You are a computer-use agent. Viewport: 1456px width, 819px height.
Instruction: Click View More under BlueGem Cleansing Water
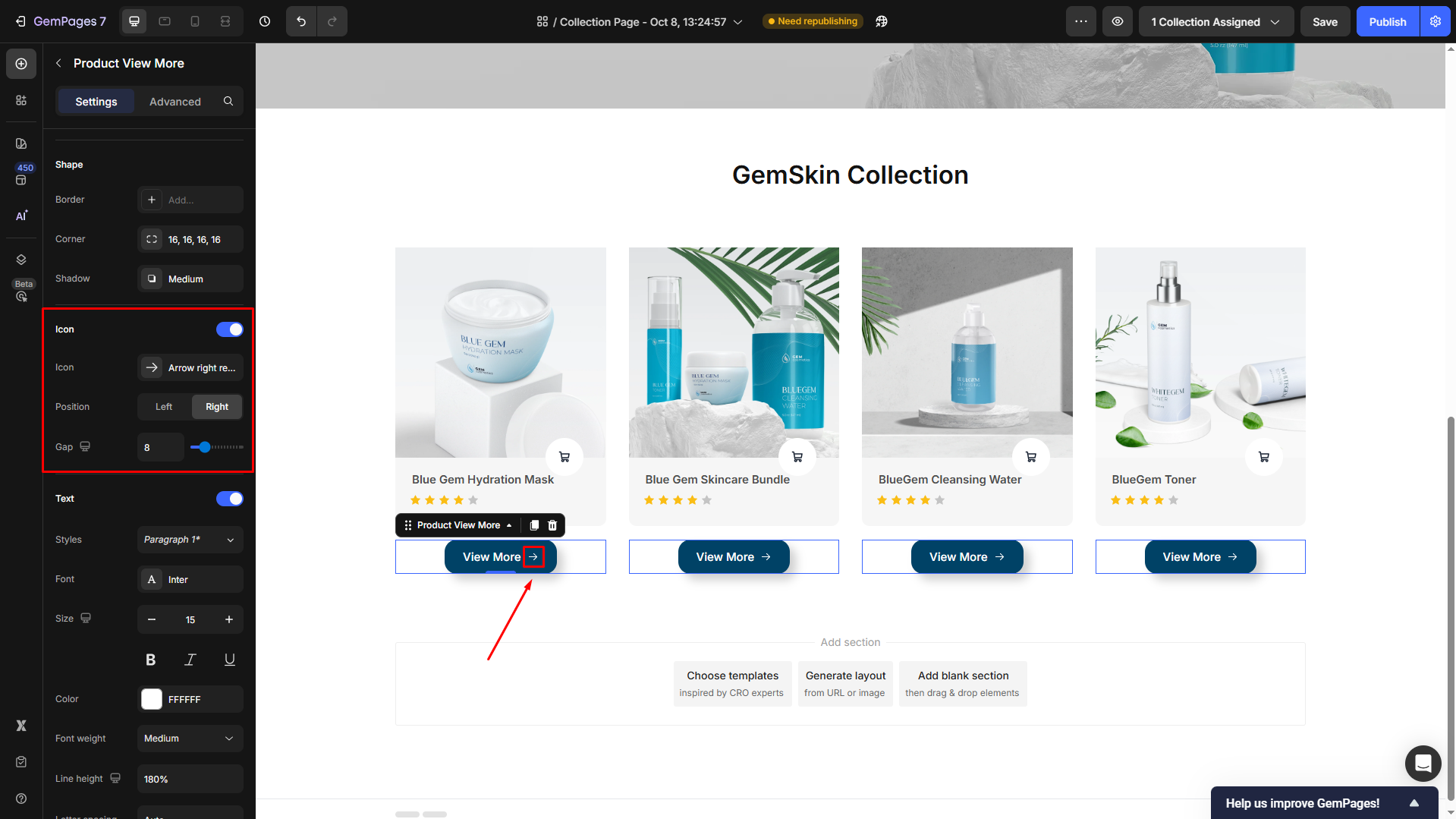click(967, 557)
